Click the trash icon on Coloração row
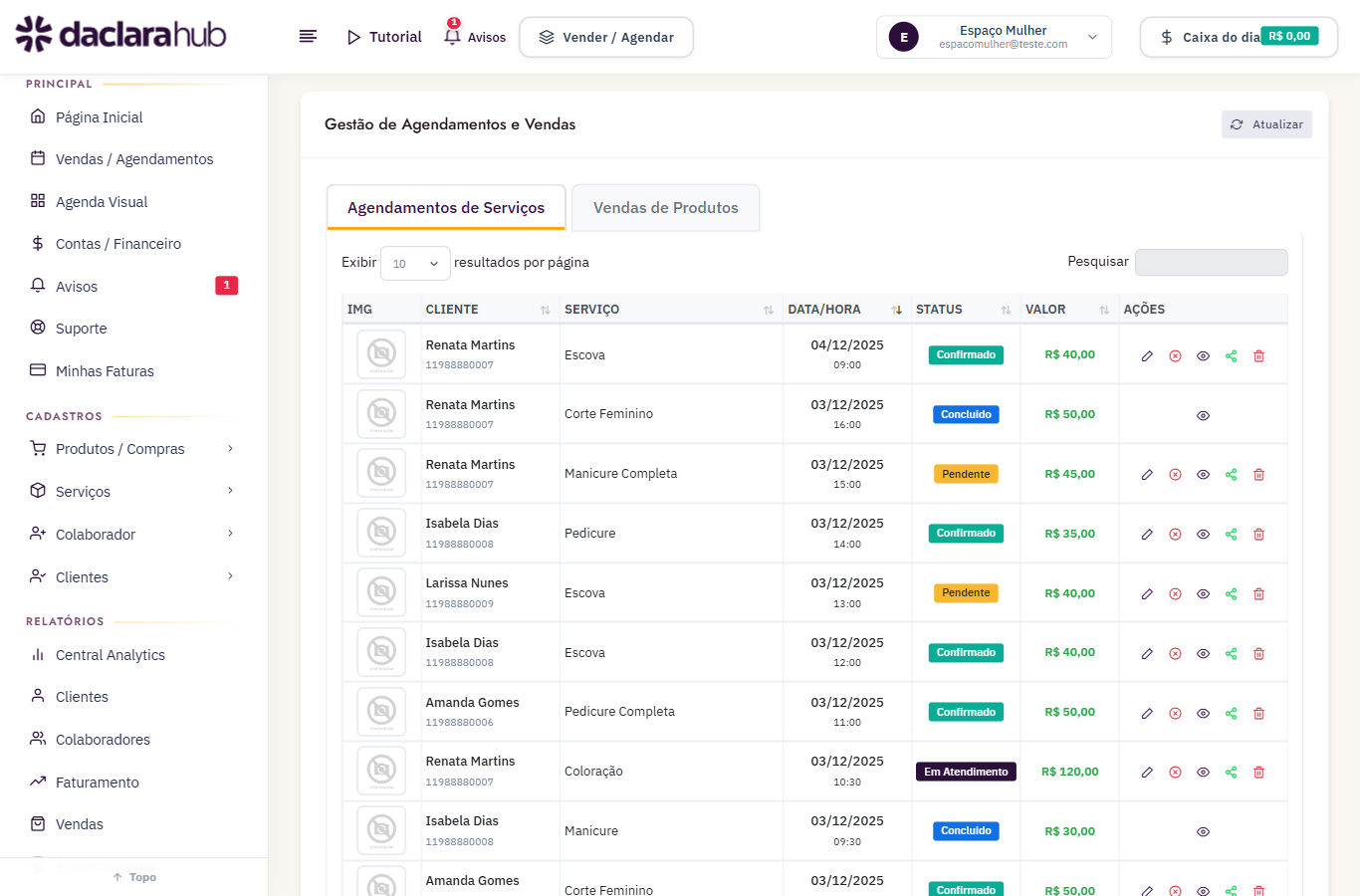Image resolution: width=1360 pixels, height=896 pixels. tap(1258, 773)
